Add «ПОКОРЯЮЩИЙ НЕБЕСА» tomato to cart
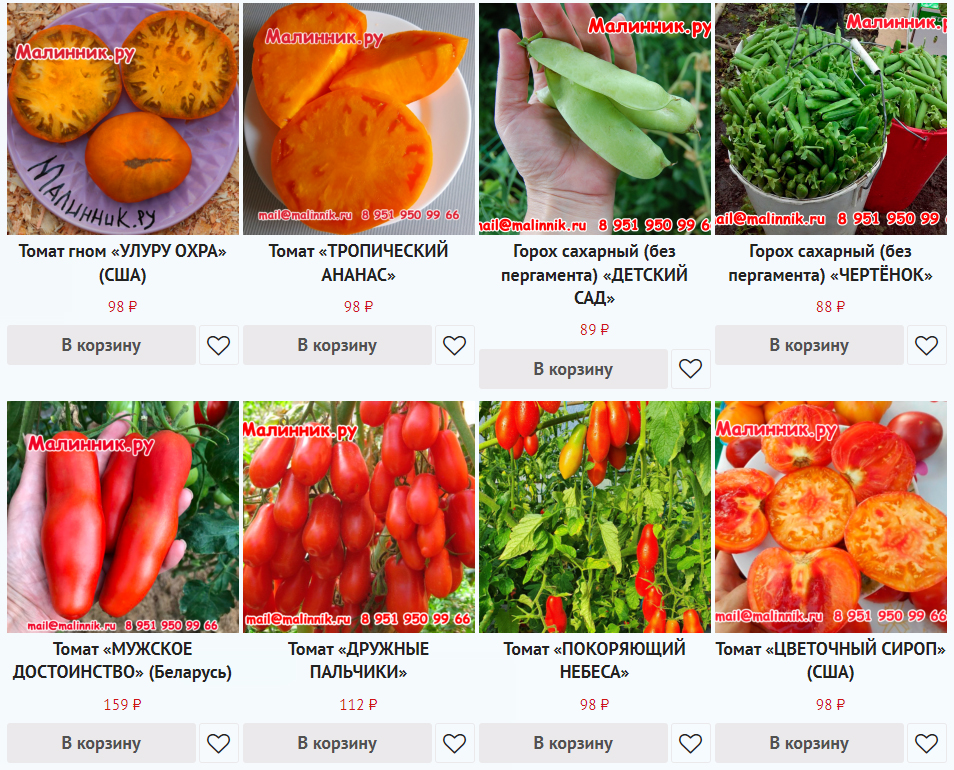 pos(573,743)
